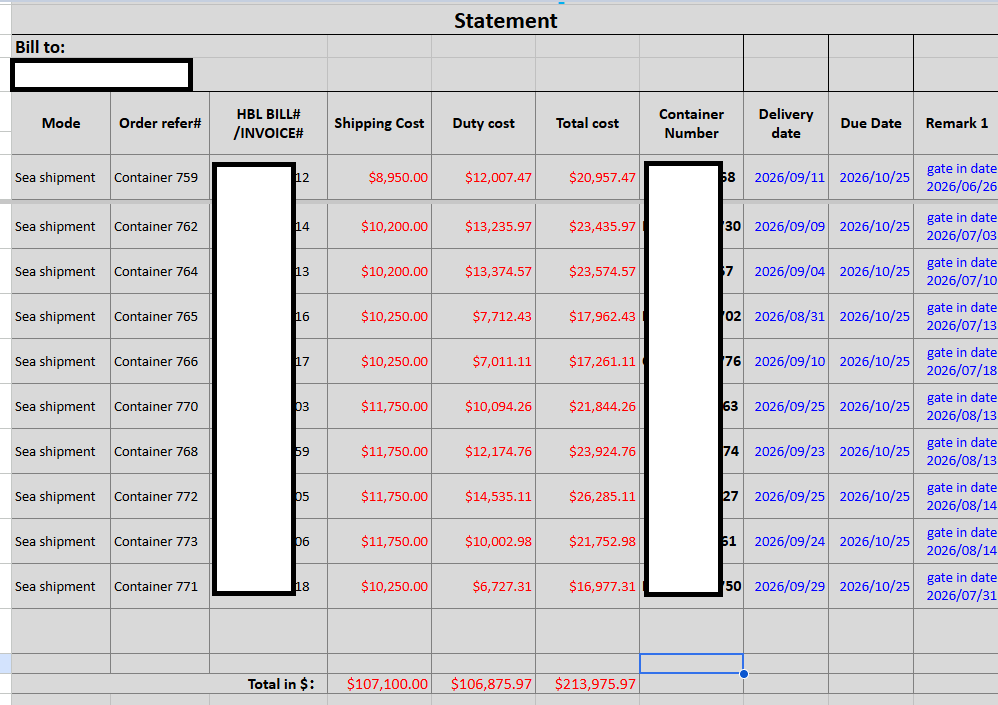The image size is (998, 705).
Task: Click the shipping total $107,100.00 cell
Action: 379,684
